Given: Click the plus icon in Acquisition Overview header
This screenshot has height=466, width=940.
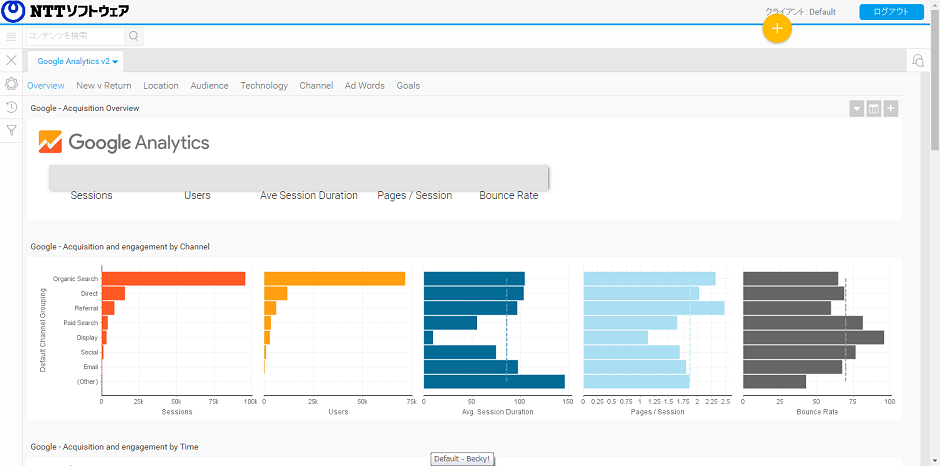Looking at the screenshot, I should point(891,109).
